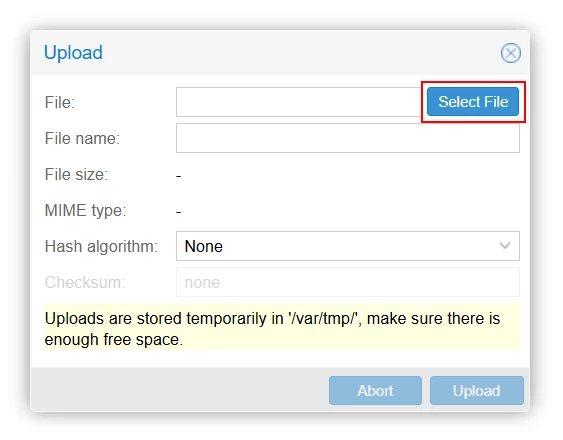Click the Abort button
563x440 pixels.
pos(375,390)
